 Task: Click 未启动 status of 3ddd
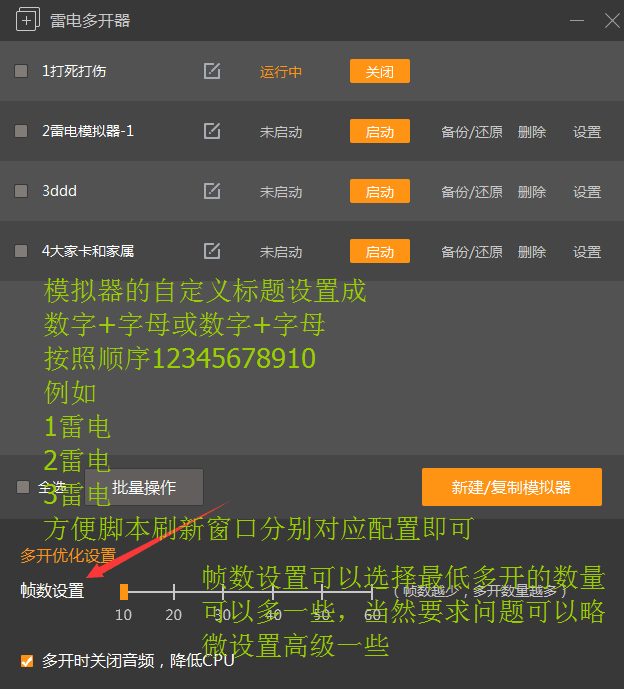pos(281,192)
